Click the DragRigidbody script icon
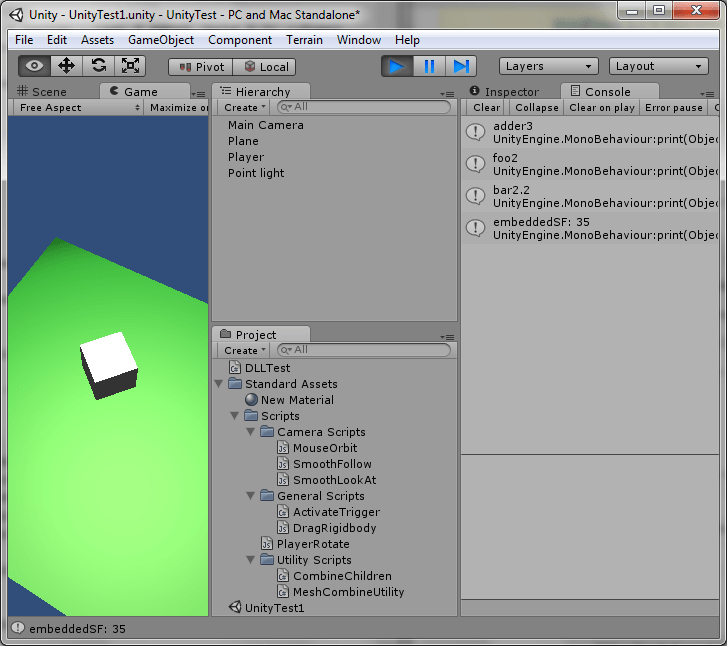Viewport: 727px width, 646px height. pyautogui.click(x=283, y=528)
